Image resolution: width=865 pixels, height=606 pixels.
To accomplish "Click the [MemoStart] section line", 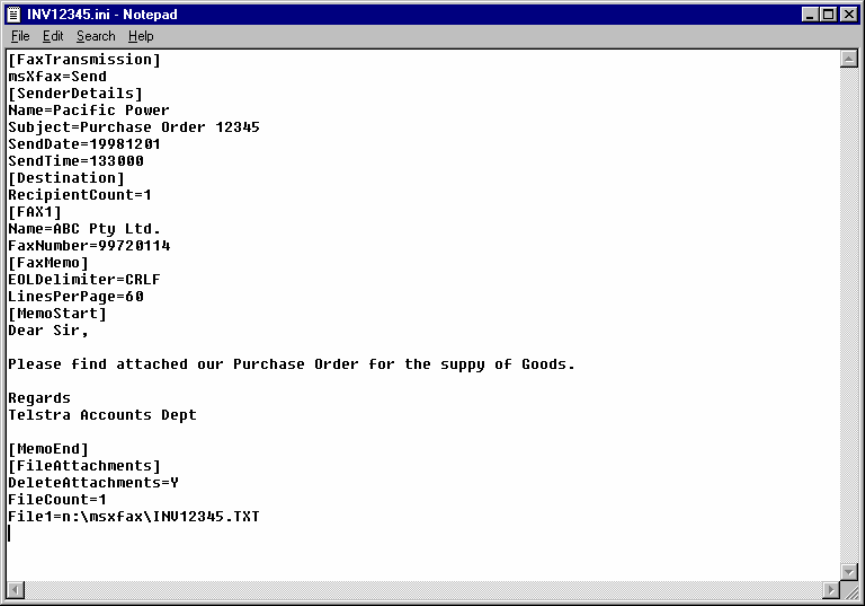I will (57, 314).
